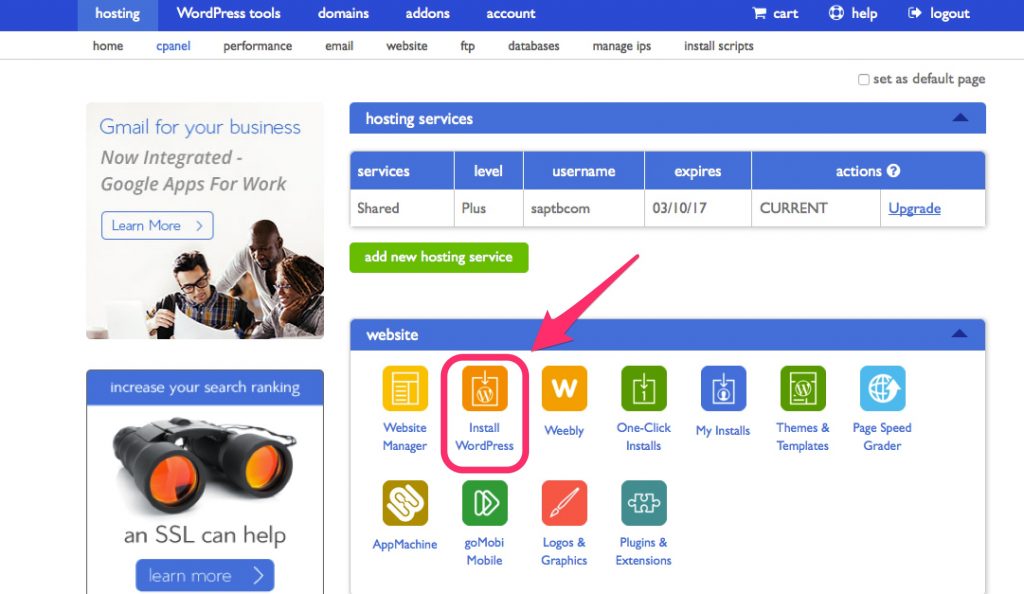1024x594 pixels.
Task: Collapse the website panel
Action: click(959, 334)
